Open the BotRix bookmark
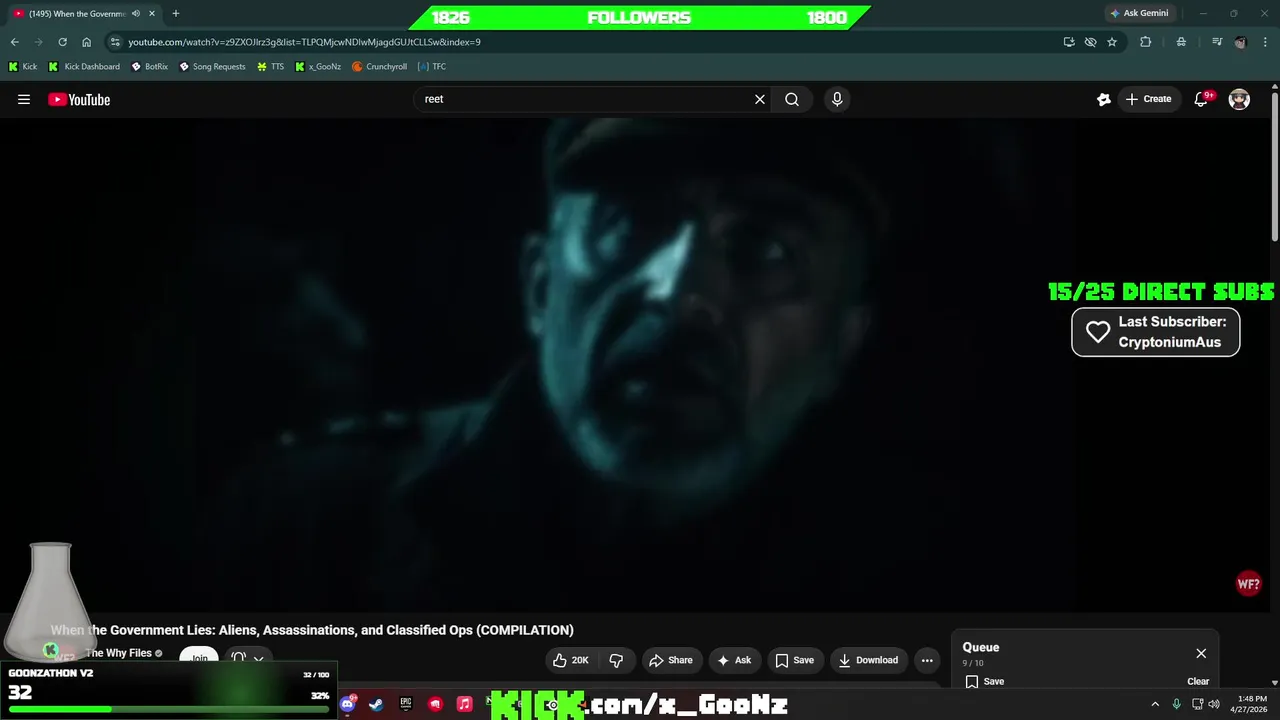This screenshot has width=1280, height=720. (150, 67)
